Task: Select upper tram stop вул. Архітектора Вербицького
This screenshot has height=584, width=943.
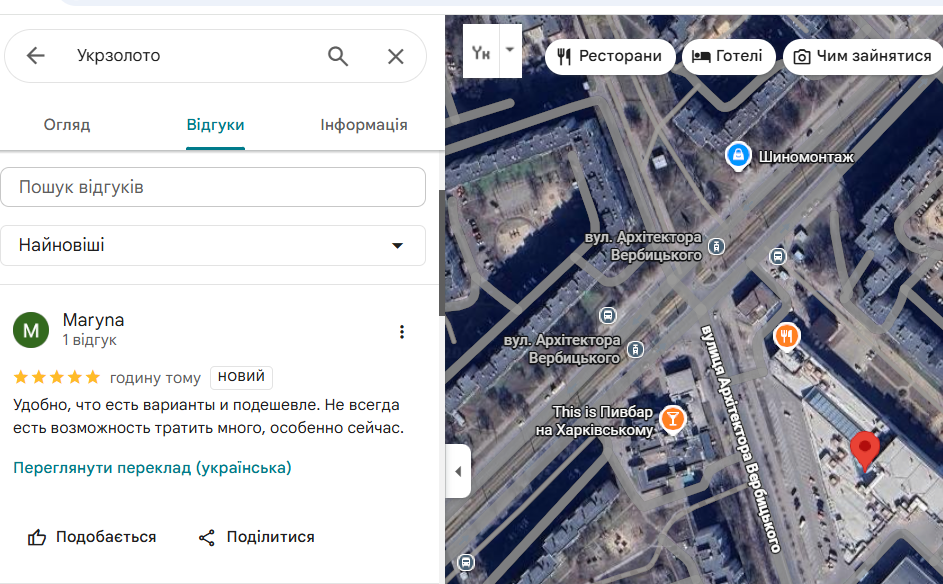Action: coord(716,246)
